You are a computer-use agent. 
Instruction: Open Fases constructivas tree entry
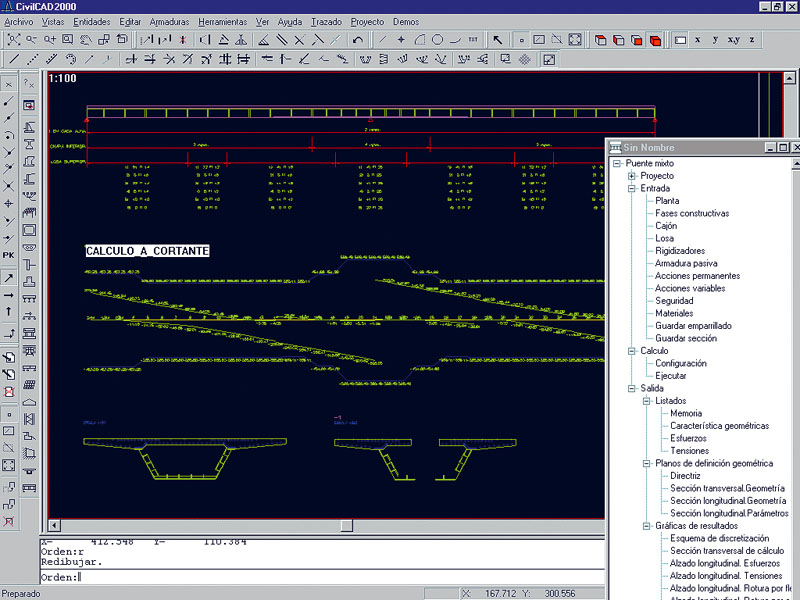point(692,213)
